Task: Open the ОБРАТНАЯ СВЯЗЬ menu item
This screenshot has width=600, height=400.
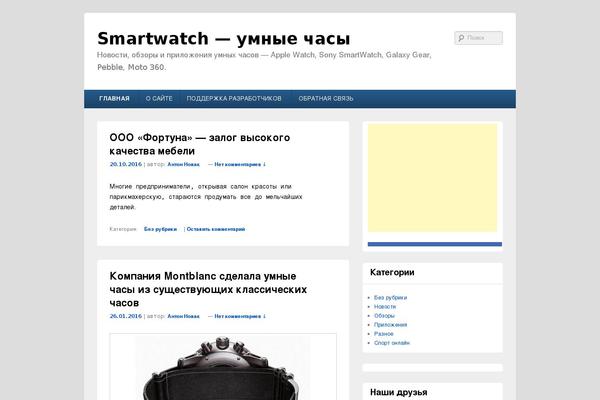Action: (x=326, y=99)
